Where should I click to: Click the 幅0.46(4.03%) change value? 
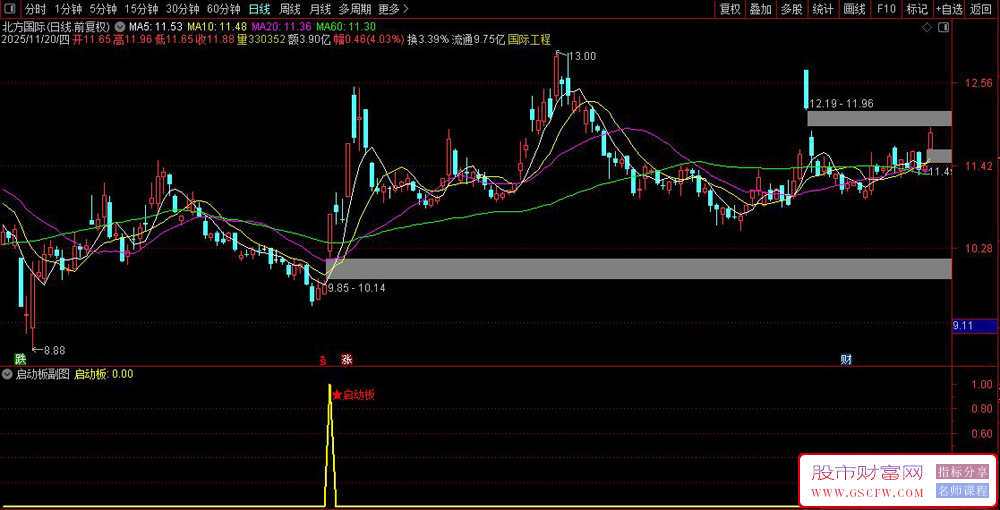pyautogui.click(x=369, y=40)
